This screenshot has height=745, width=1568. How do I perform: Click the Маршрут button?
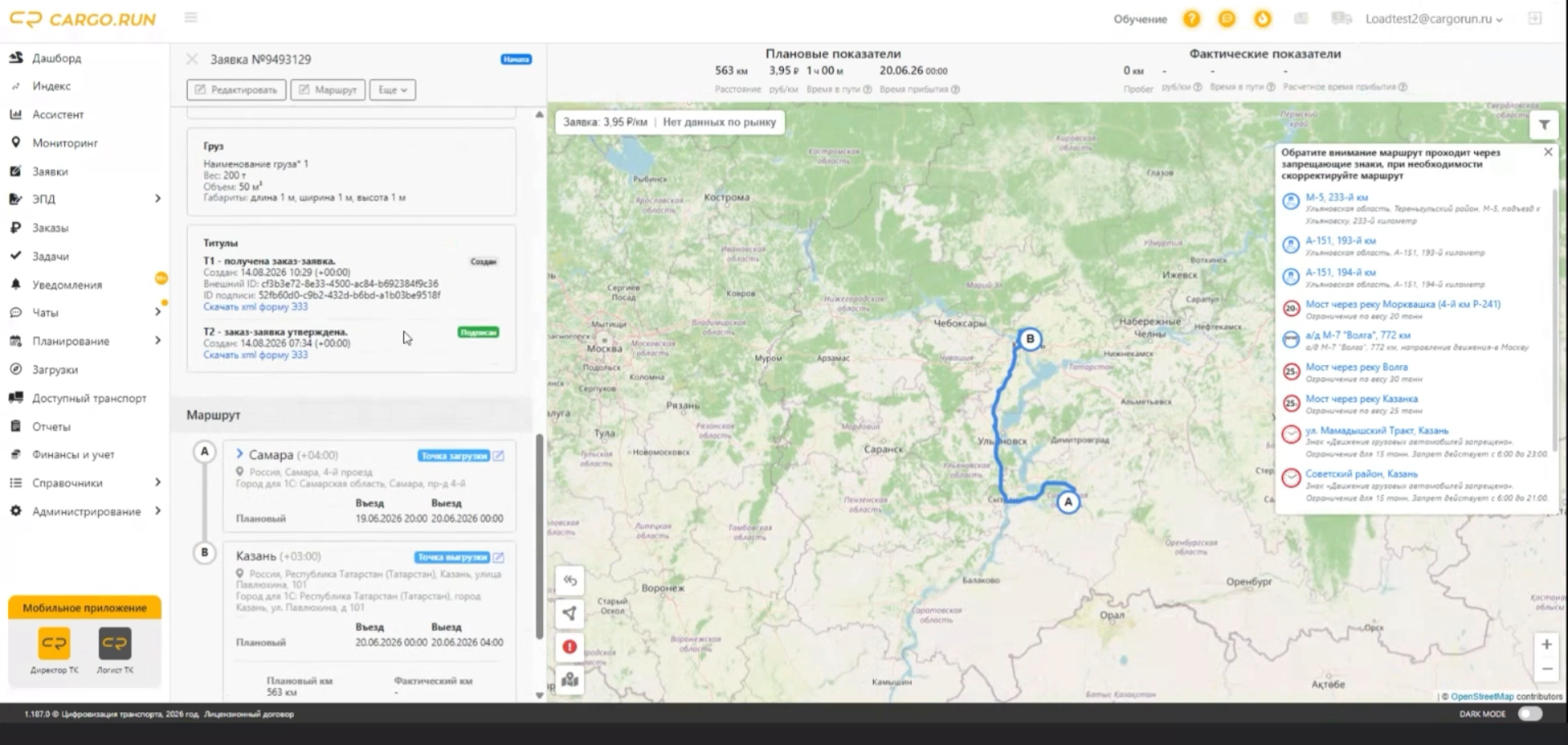(327, 90)
